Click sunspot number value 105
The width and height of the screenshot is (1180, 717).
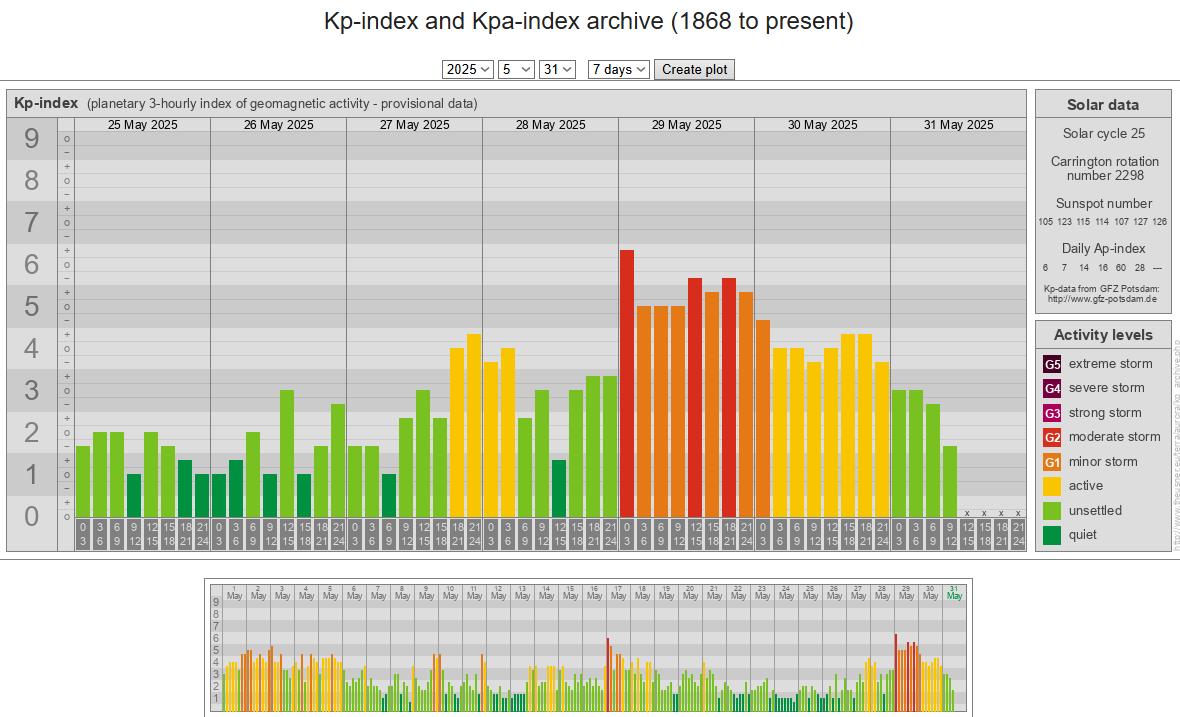pos(1045,222)
